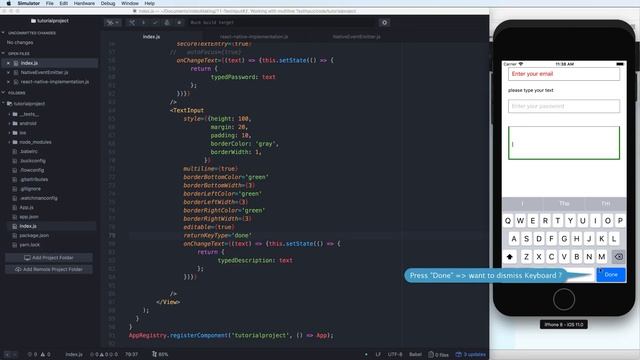The width and height of the screenshot is (640, 360).
Task: Tap the Q key on simulator keyboard
Action: (508, 221)
